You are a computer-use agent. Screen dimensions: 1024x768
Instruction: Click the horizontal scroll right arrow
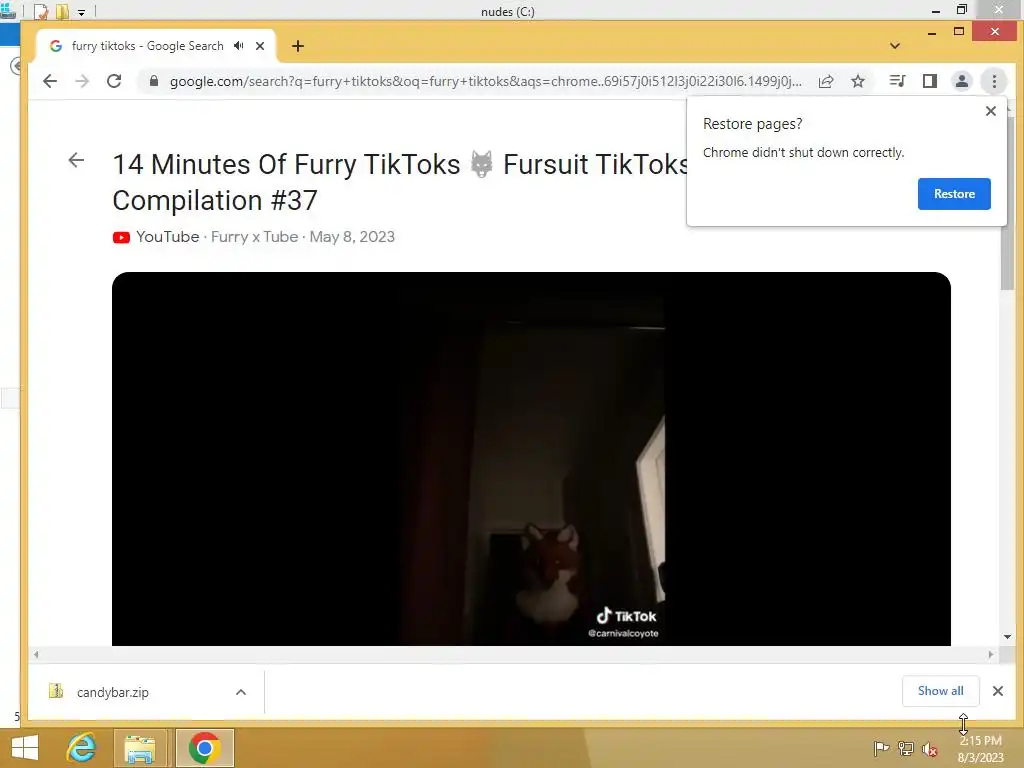pos(991,654)
